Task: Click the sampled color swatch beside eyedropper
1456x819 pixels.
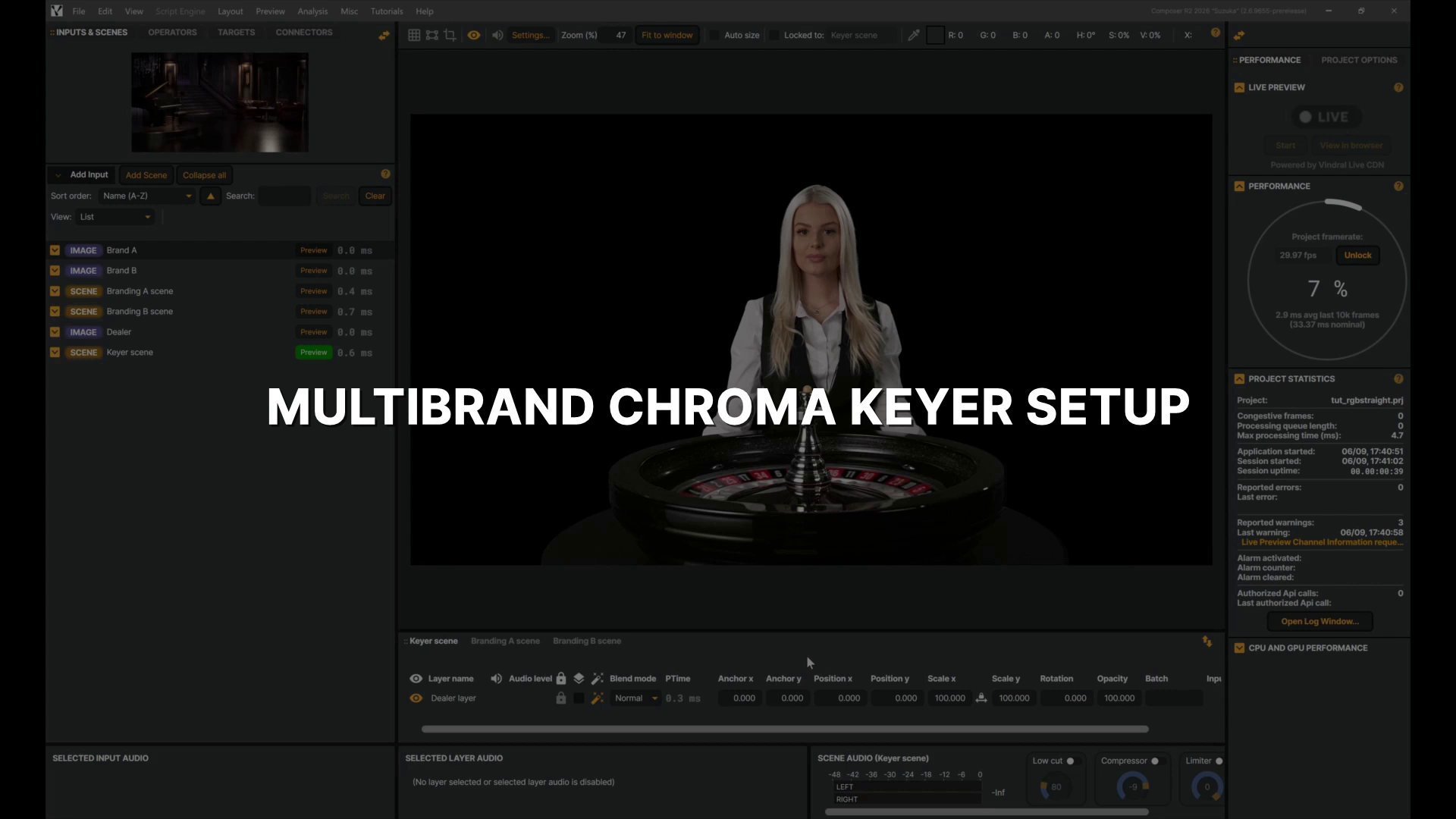Action: [935, 35]
